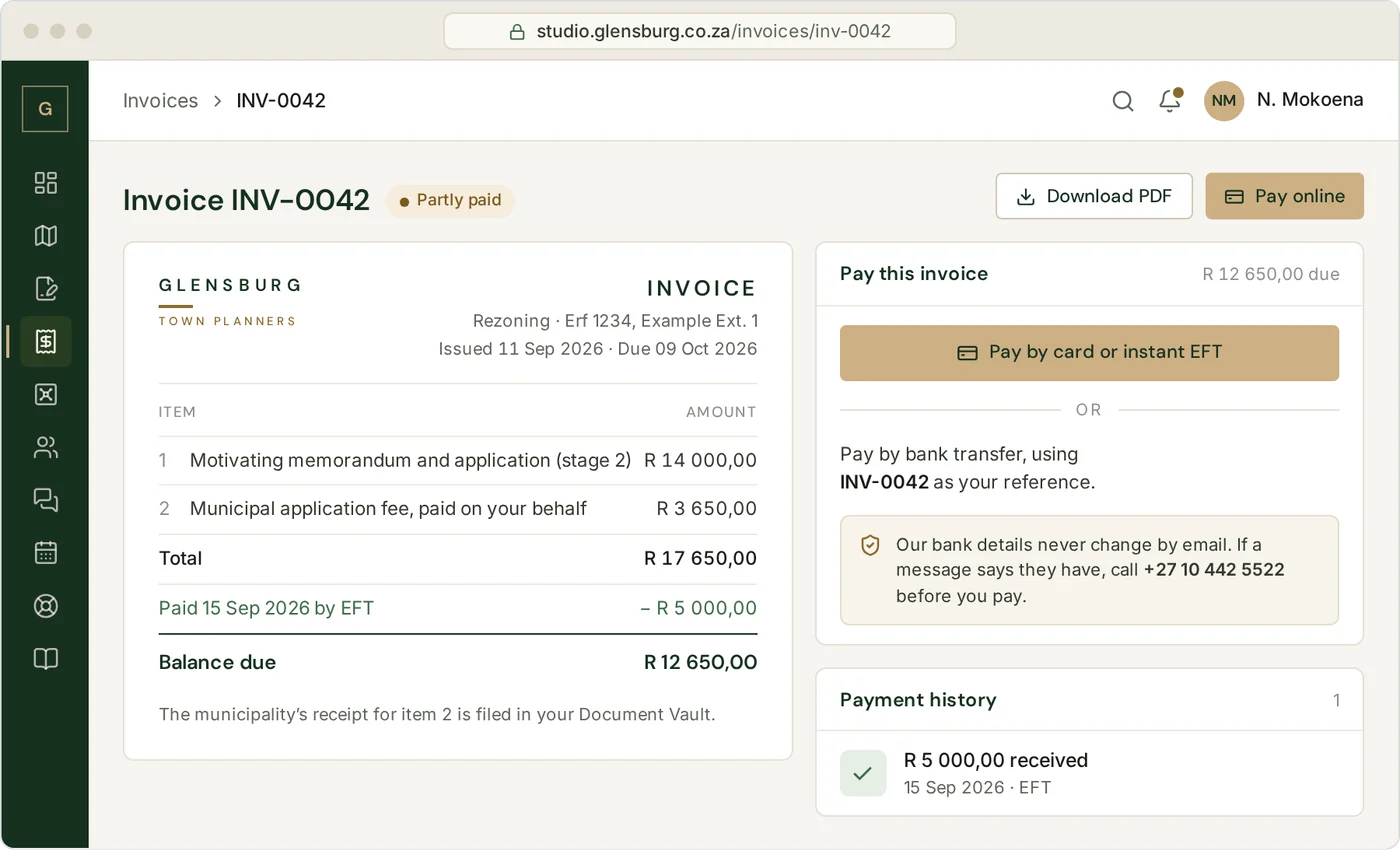Click the R 17 650,00 total amount
1400x851 pixels.
coord(700,559)
